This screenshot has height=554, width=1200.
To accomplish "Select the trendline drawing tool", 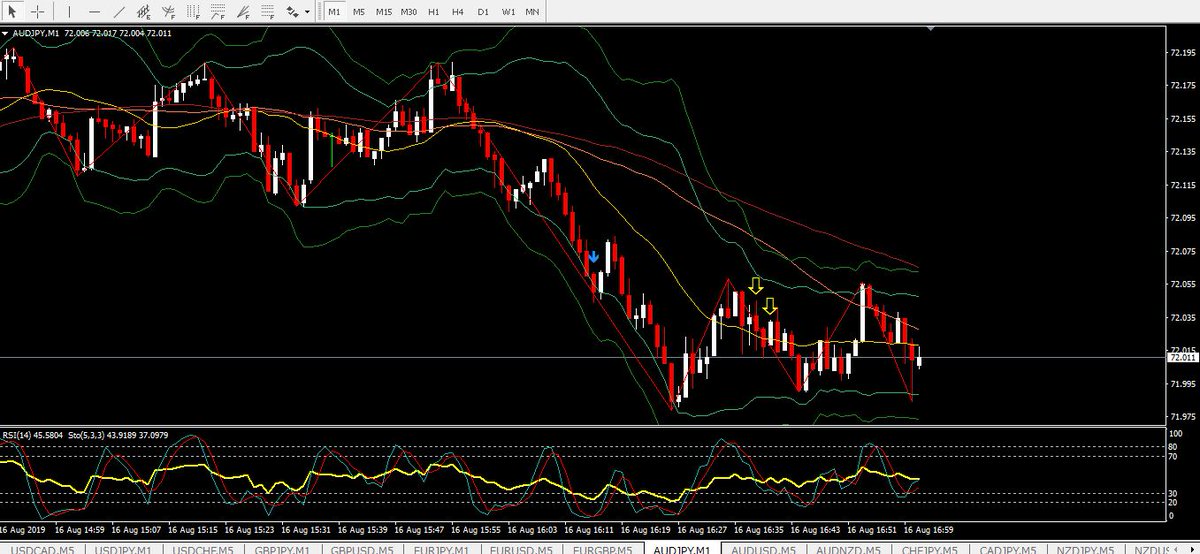I will 120,12.
